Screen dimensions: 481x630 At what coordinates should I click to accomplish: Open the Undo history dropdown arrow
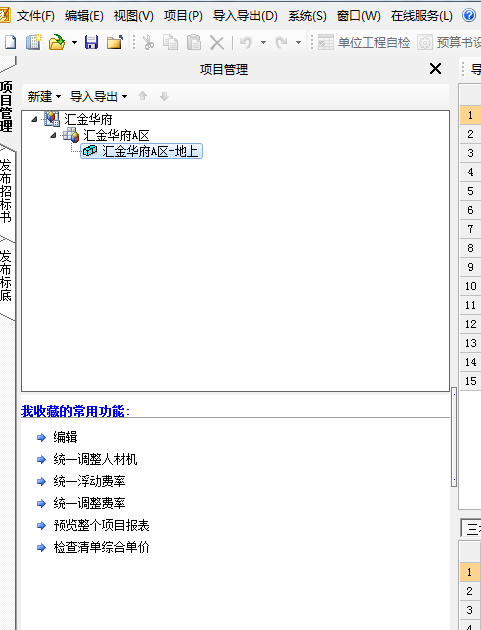(x=263, y=42)
